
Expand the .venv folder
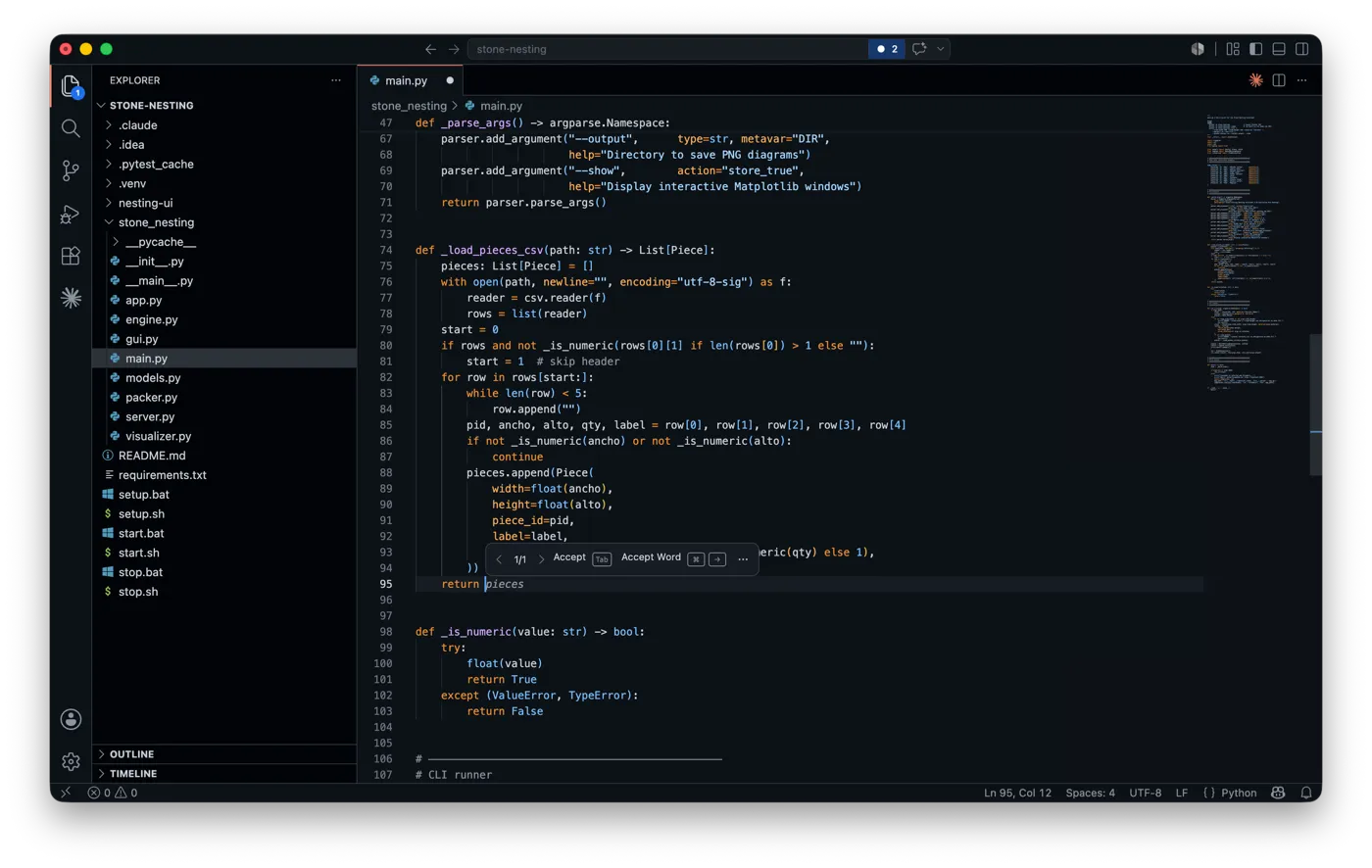(132, 183)
